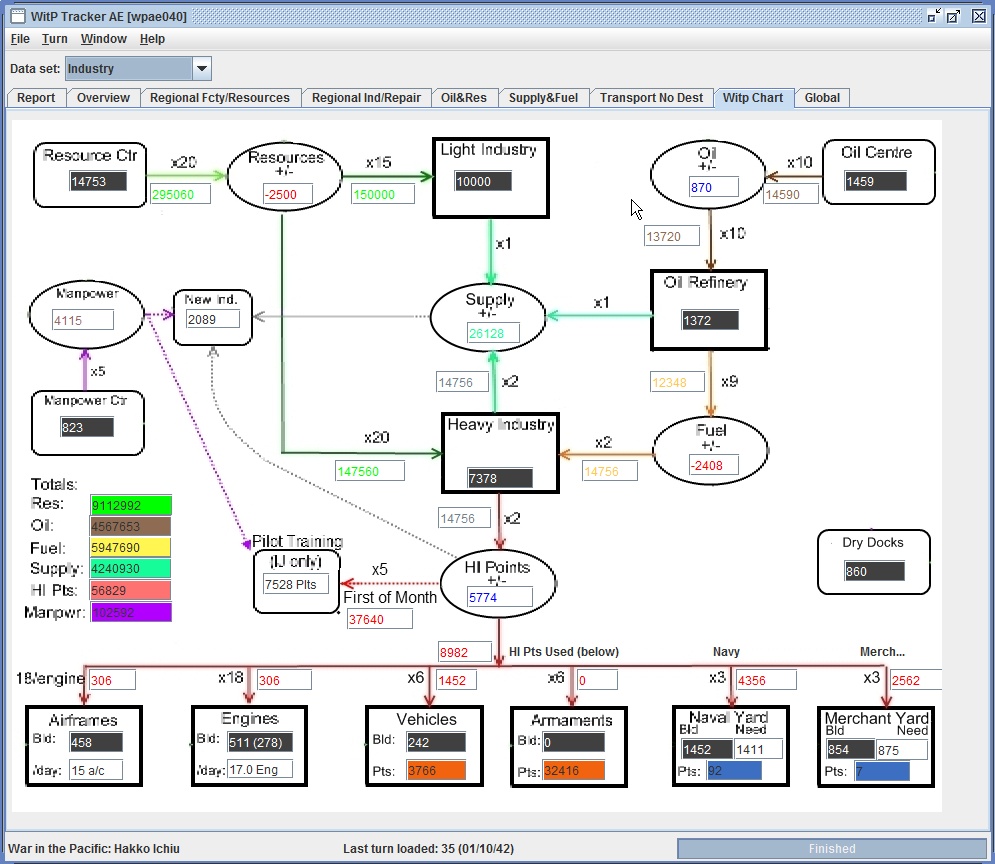Open the Help menu
The image size is (995, 864).
(152, 39)
